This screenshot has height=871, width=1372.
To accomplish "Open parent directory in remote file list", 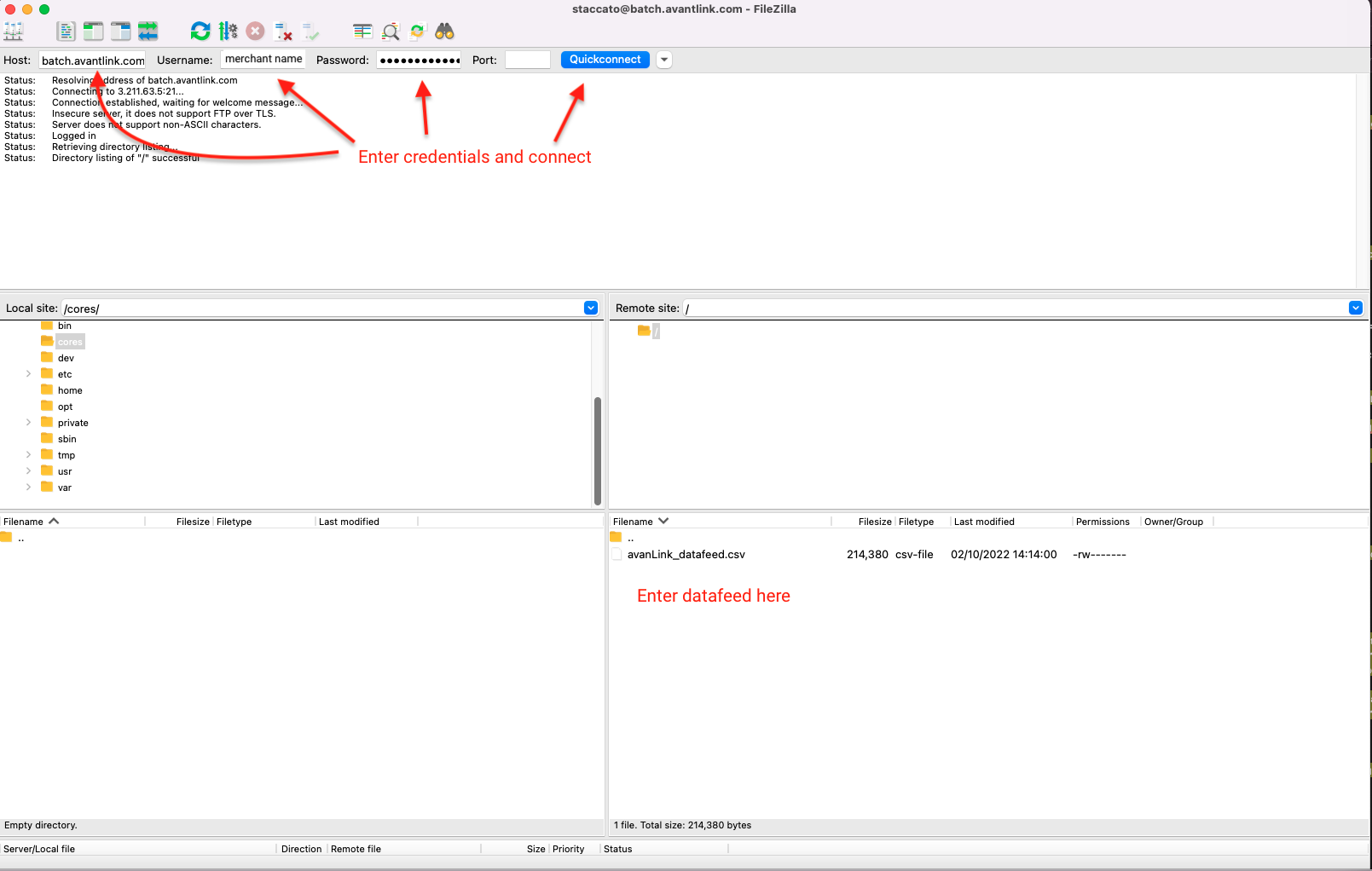I will 630,538.
